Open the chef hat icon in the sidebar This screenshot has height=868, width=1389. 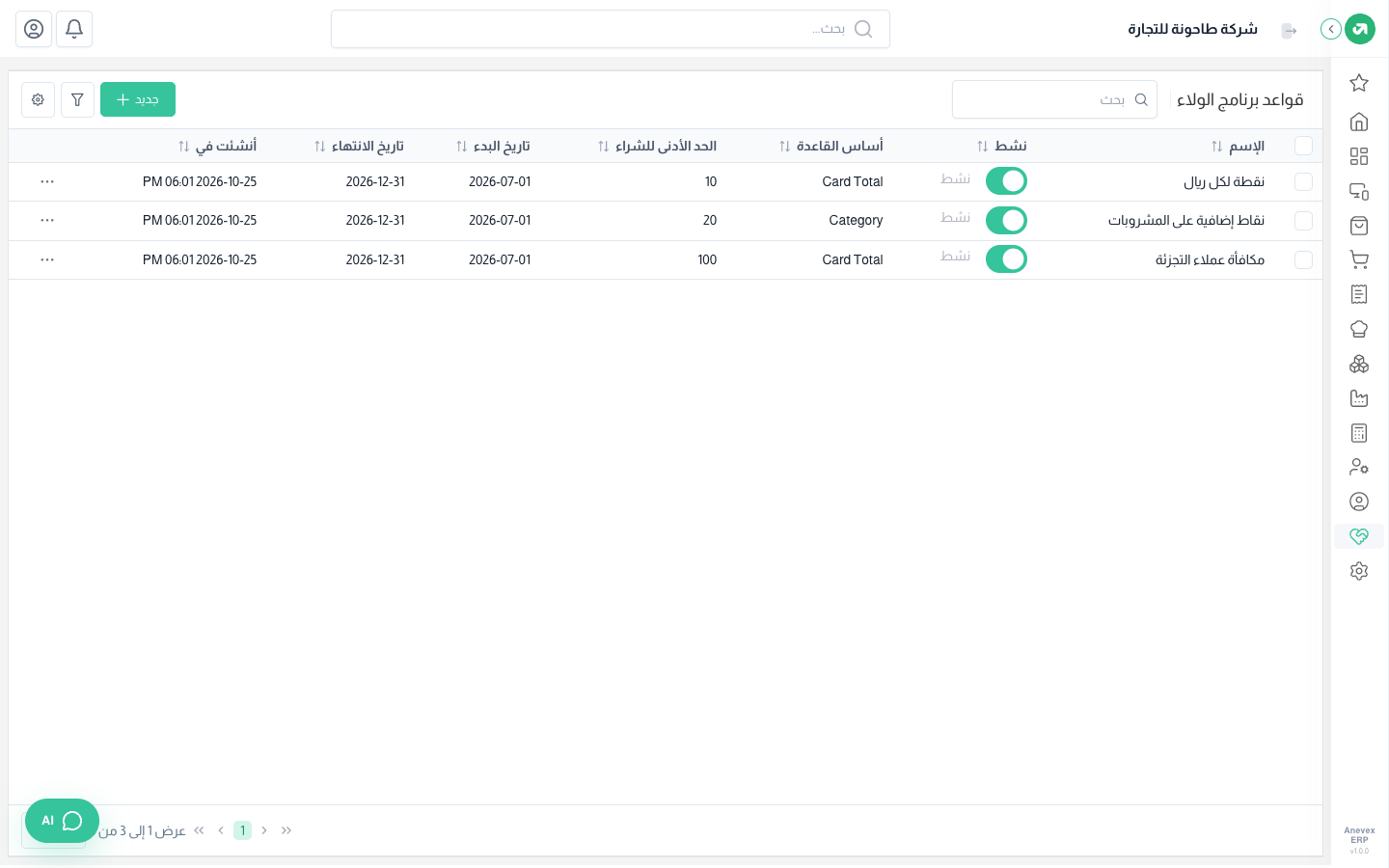click(1359, 329)
